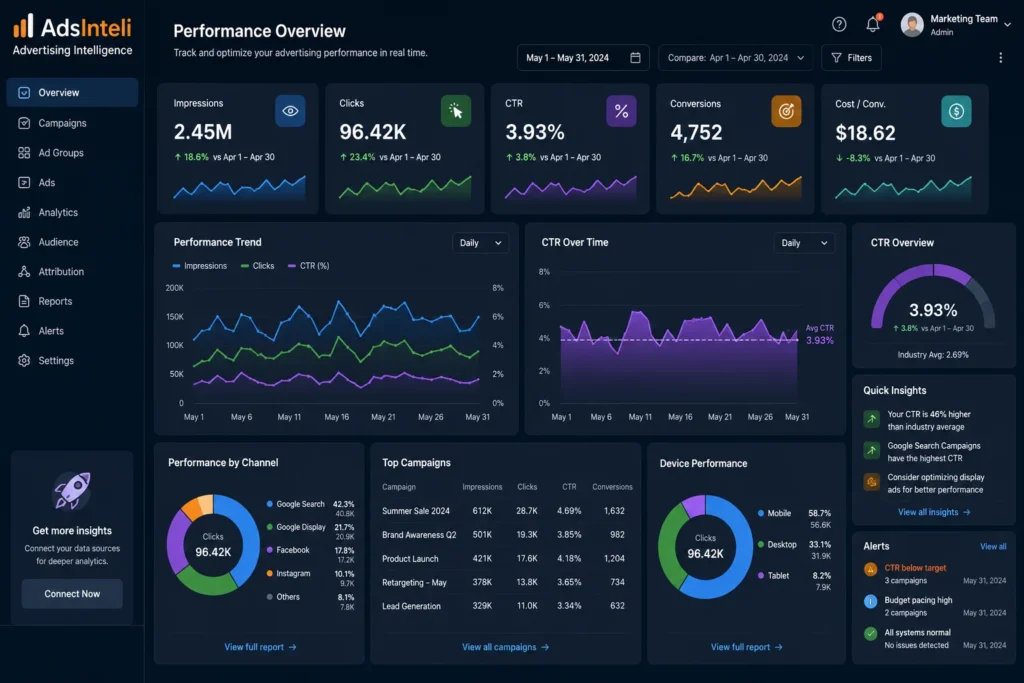Open the vertical three-dot options menu
This screenshot has width=1024, height=683.
click(1000, 57)
